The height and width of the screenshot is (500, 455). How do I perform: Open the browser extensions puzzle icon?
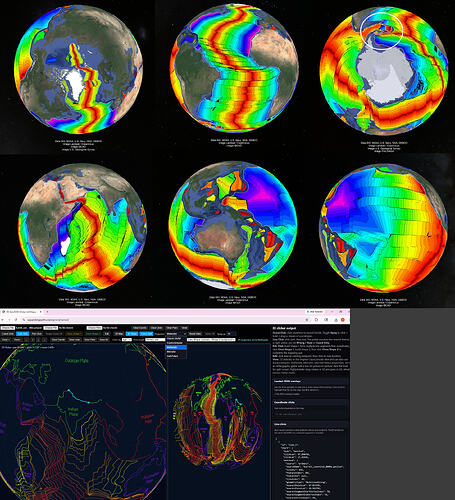pyautogui.click(x=316, y=320)
